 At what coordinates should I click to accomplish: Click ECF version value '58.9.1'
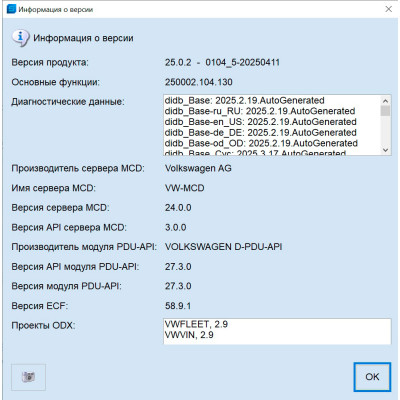click(x=178, y=306)
